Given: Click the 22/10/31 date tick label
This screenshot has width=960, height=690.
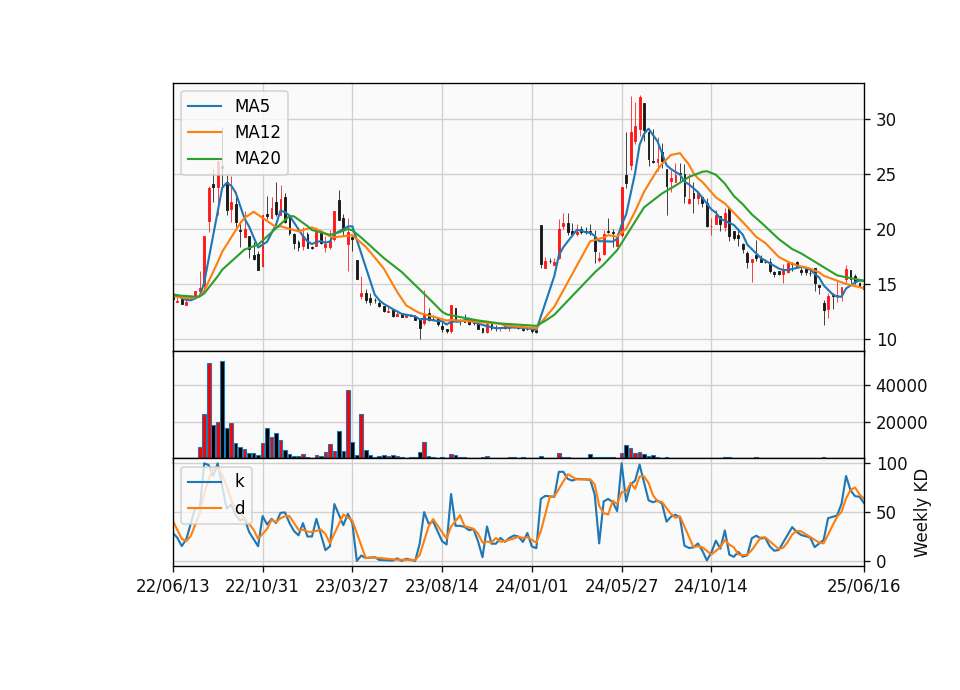Looking at the screenshot, I should point(262,586).
